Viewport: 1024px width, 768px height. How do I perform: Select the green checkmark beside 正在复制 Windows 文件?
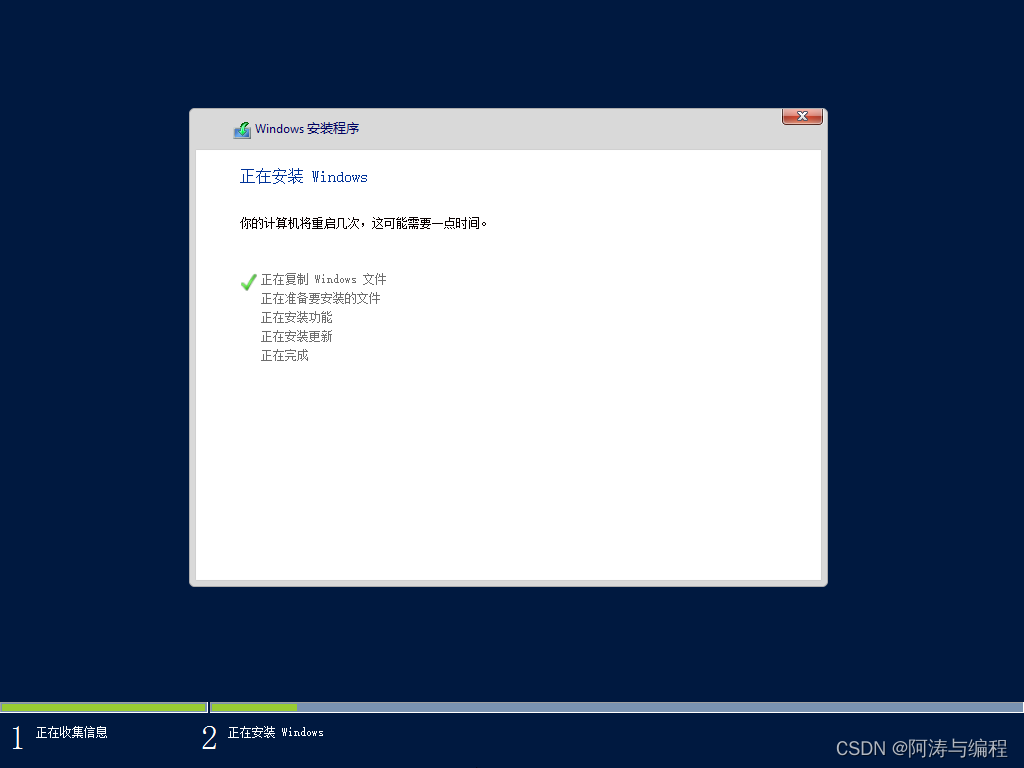click(x=248, y=281)
